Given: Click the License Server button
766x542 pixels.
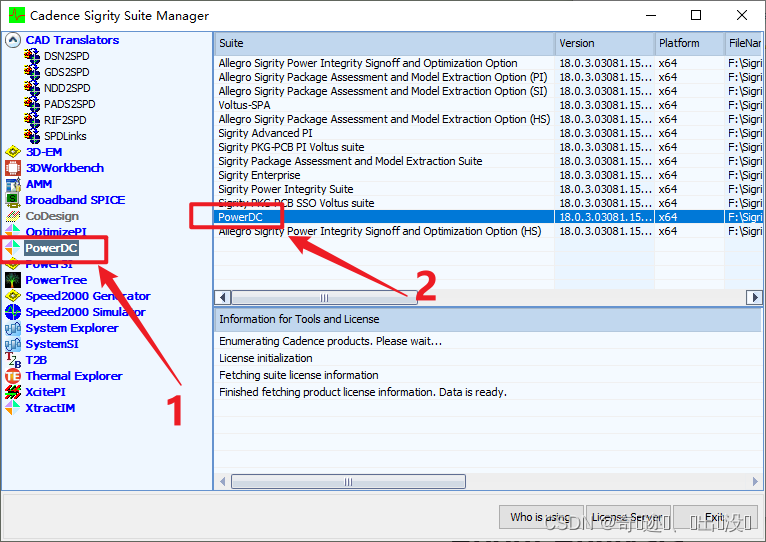Looking at the screenshot, I should (628, 517).
